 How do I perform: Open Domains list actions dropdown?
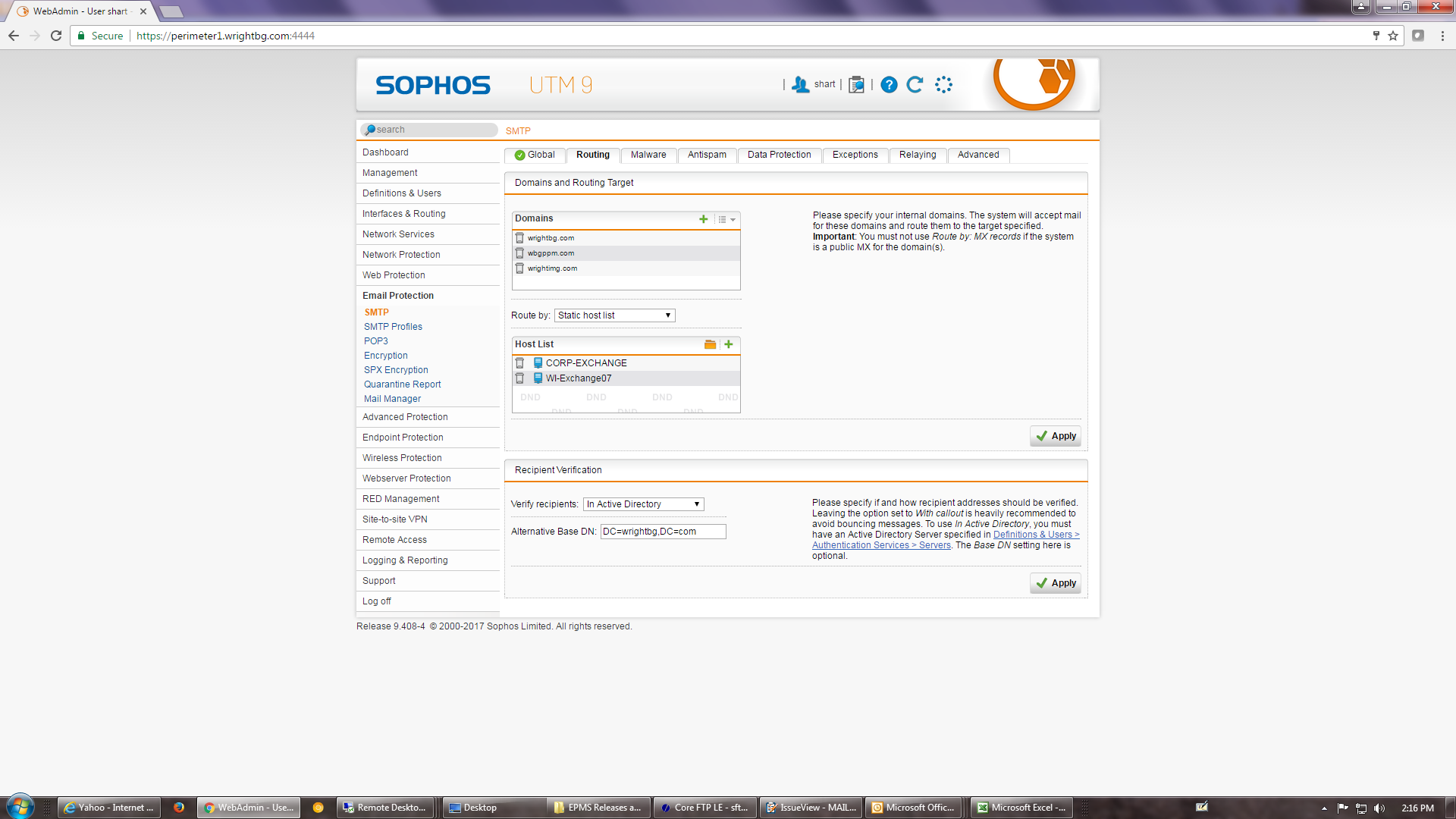click(726, 219)
